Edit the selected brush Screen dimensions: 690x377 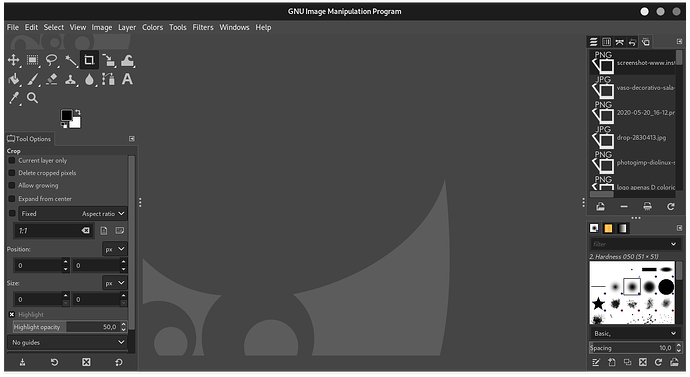[x=596, y=362]
